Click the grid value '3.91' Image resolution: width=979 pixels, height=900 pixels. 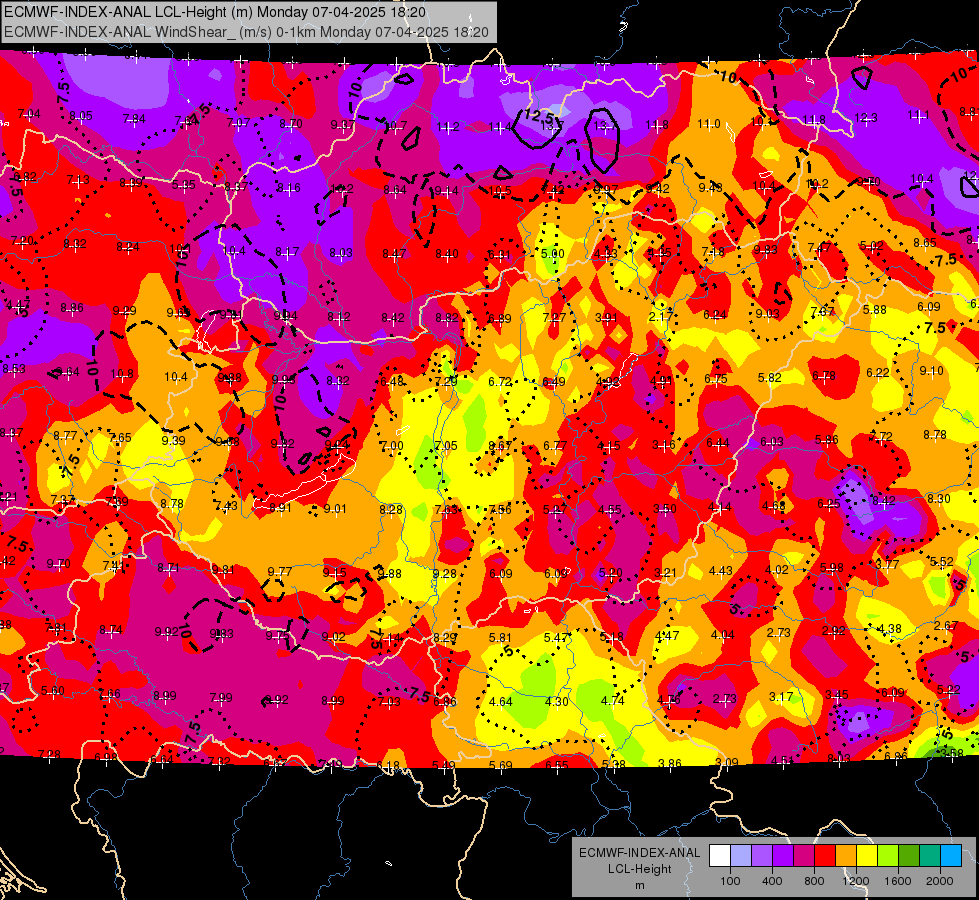tap(606, 318)
